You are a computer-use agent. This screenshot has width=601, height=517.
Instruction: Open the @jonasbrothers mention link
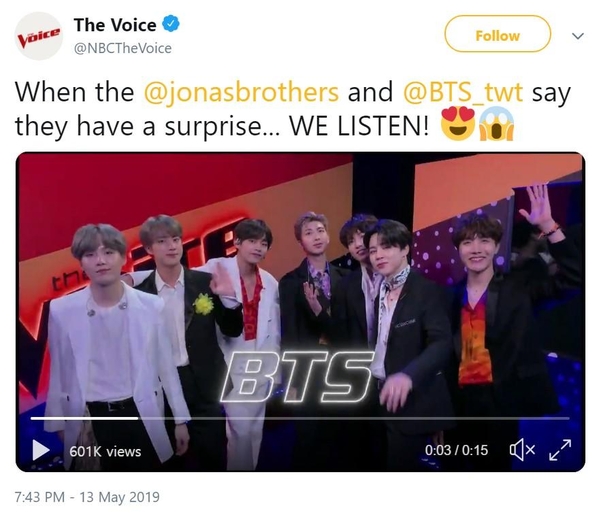point(241,92)
